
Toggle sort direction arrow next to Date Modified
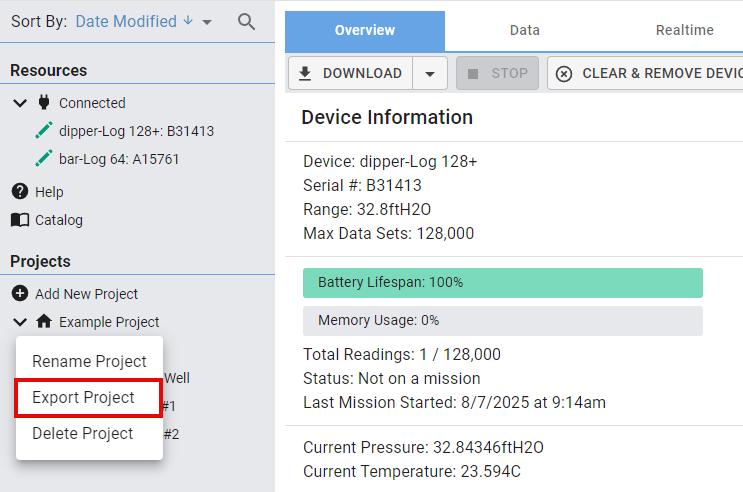click(x=187, y=21)
